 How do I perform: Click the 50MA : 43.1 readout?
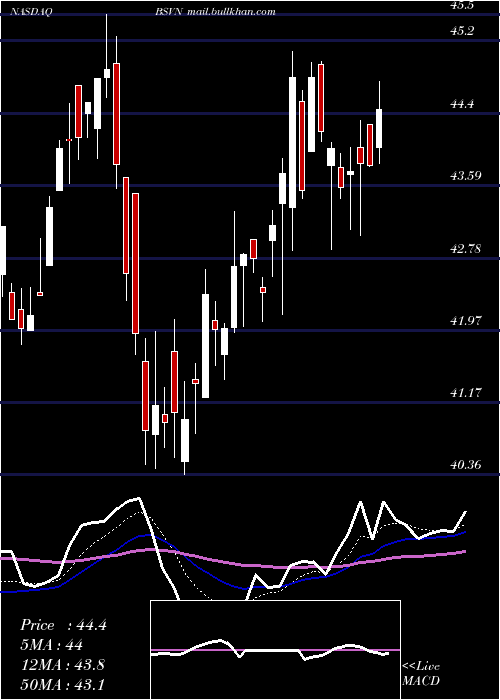point(62,684)
